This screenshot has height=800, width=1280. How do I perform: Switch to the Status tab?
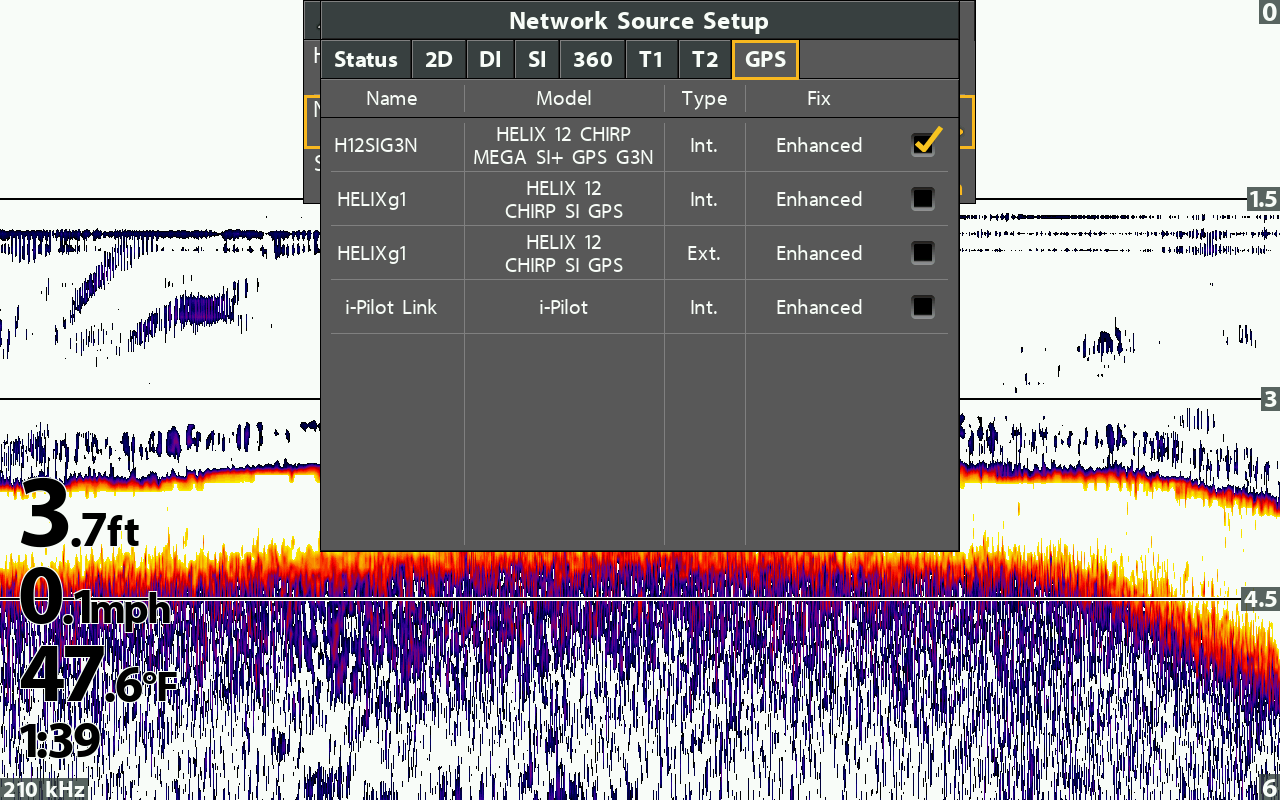pyautogui.click(x=366, y=60)
